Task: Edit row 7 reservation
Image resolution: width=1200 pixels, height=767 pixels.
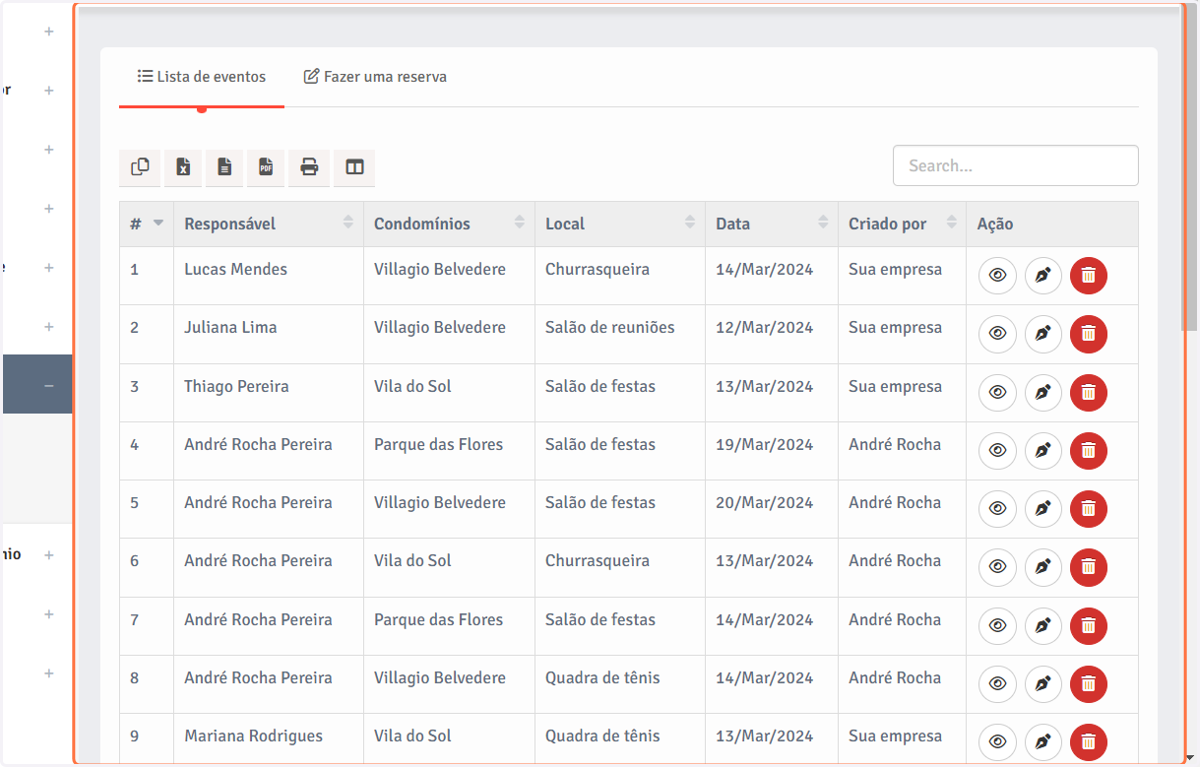Action: pos(1043,626)
